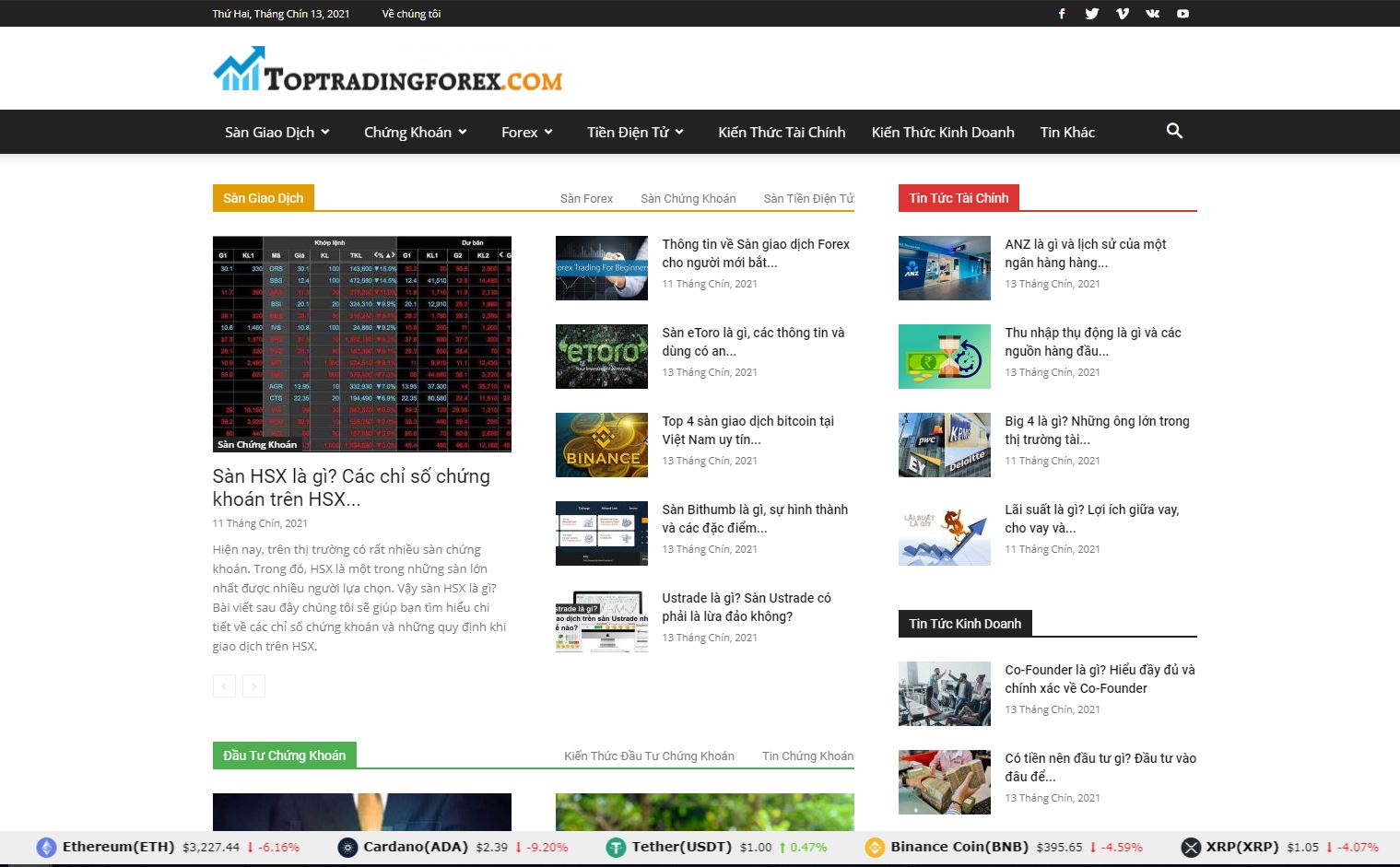This screenshot has height=867, width=1400.
Task: Expand the Tiền Điện Tử navigation dropdown
Action: [635, 132]
